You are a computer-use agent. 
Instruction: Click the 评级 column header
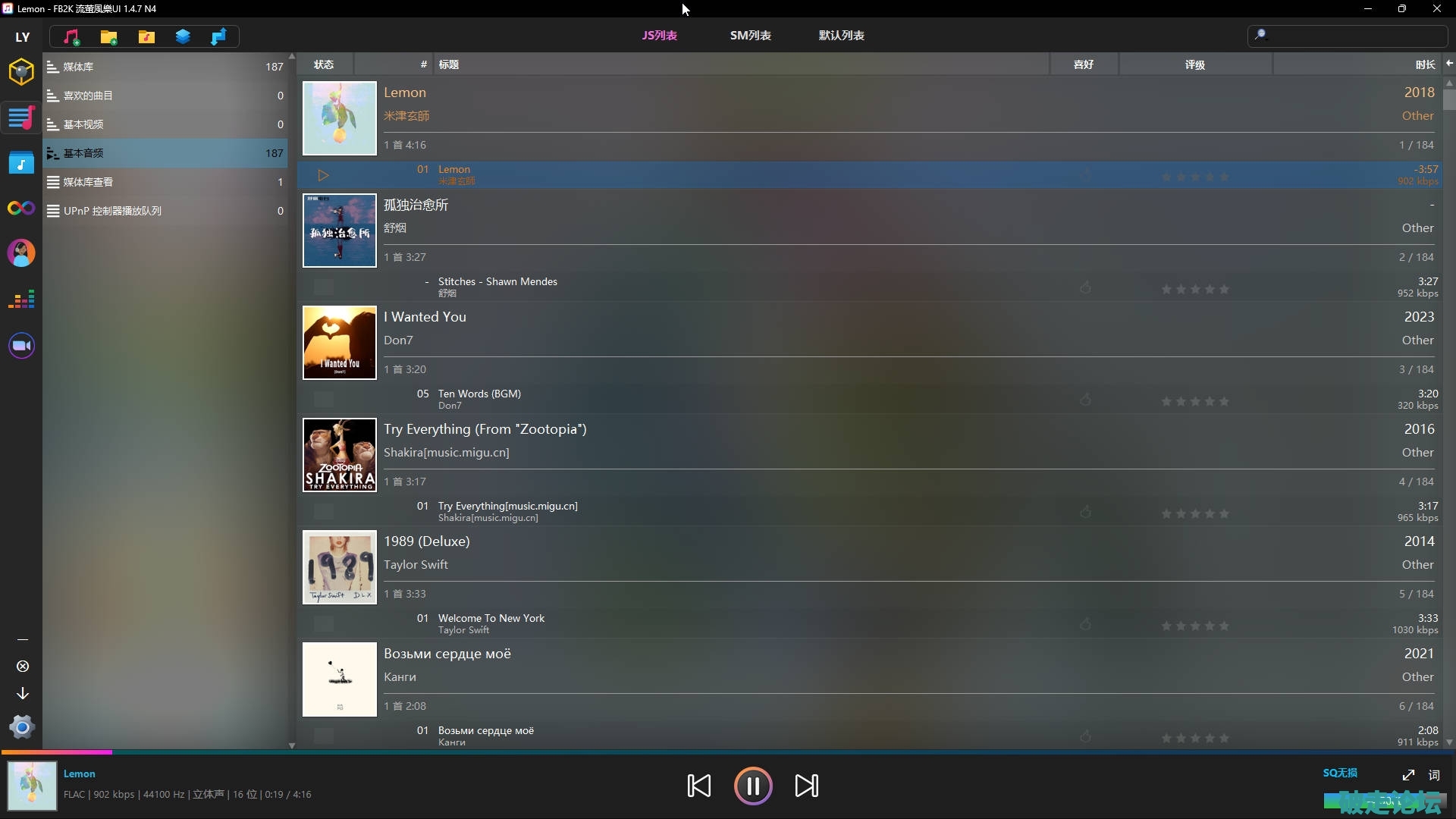tap(1194, 64)
